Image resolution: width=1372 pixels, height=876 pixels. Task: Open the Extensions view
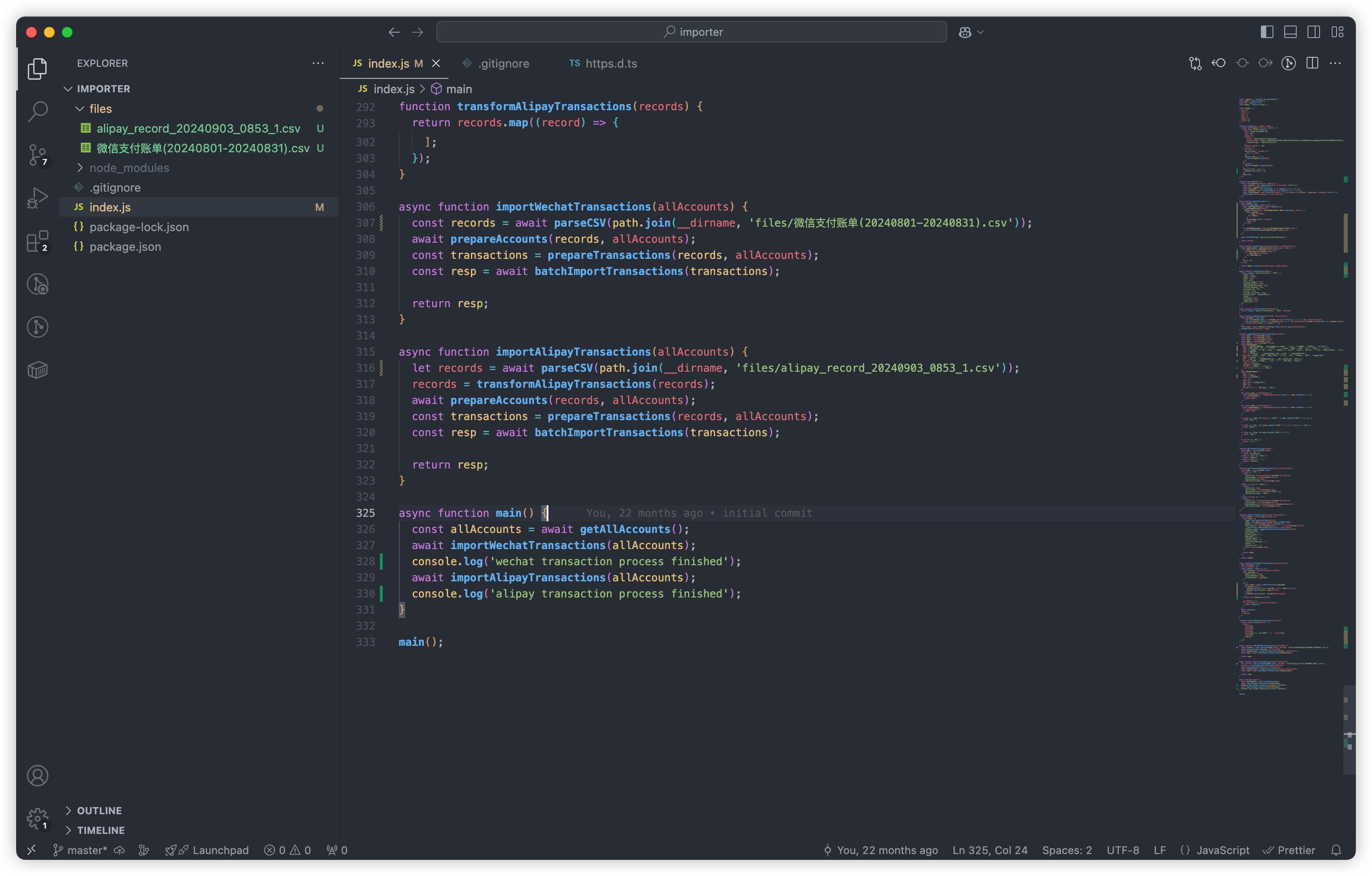[x=38, y=241]
